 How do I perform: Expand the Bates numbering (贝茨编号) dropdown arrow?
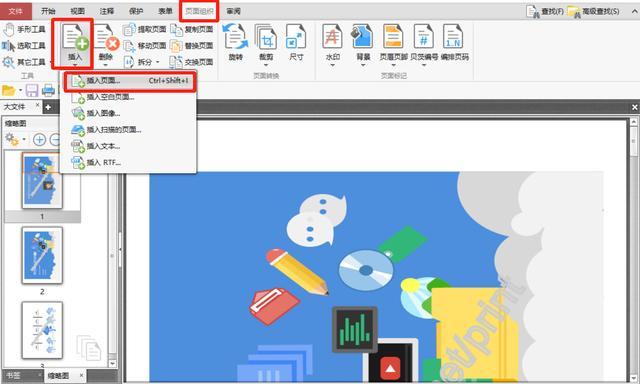point(424,65)
